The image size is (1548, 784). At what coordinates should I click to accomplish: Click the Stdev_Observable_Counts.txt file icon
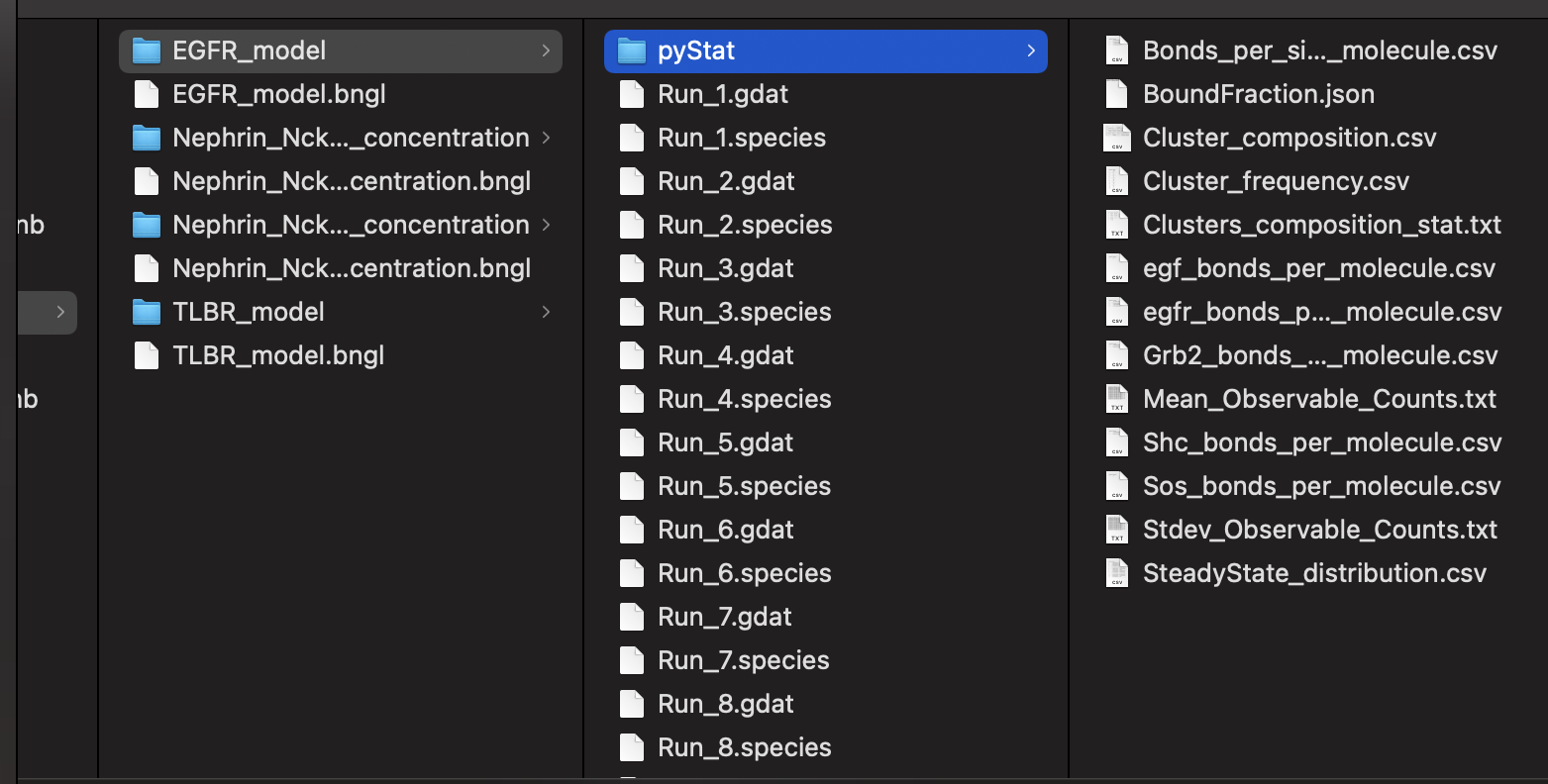tap(1117, 530)
